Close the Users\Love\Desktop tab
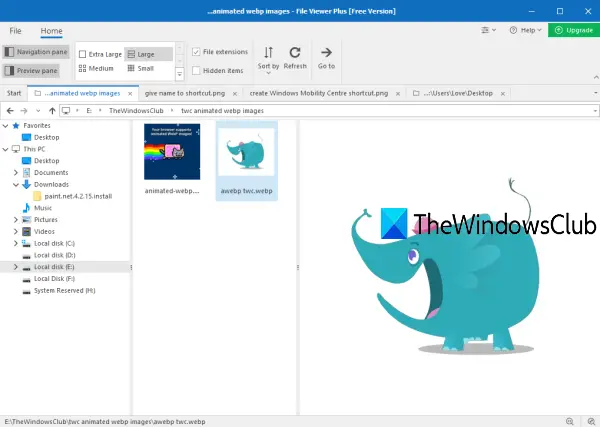This screenshot has height=427, width=600. coord(503,94)
